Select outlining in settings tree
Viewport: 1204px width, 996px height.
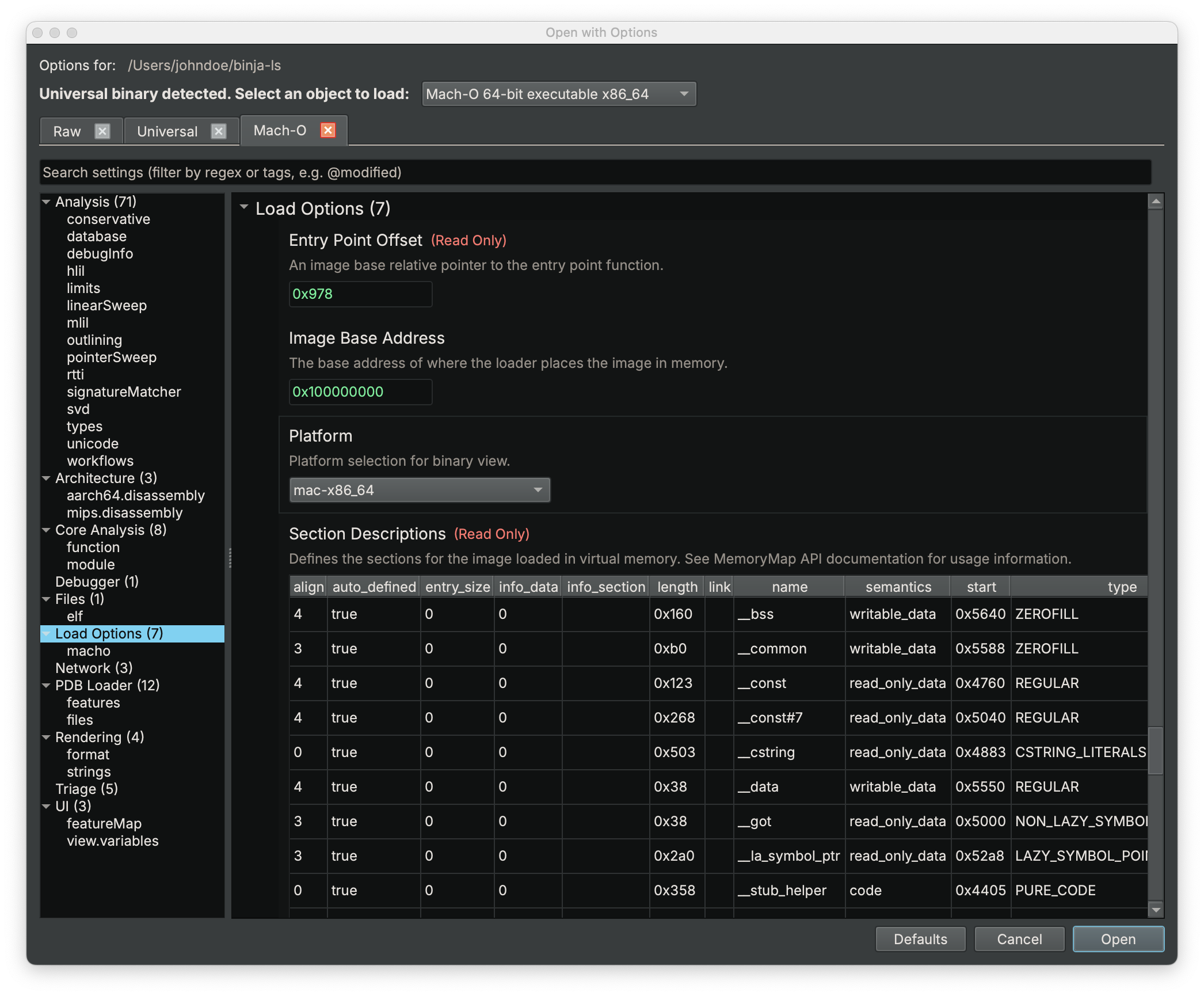point(94,340)
